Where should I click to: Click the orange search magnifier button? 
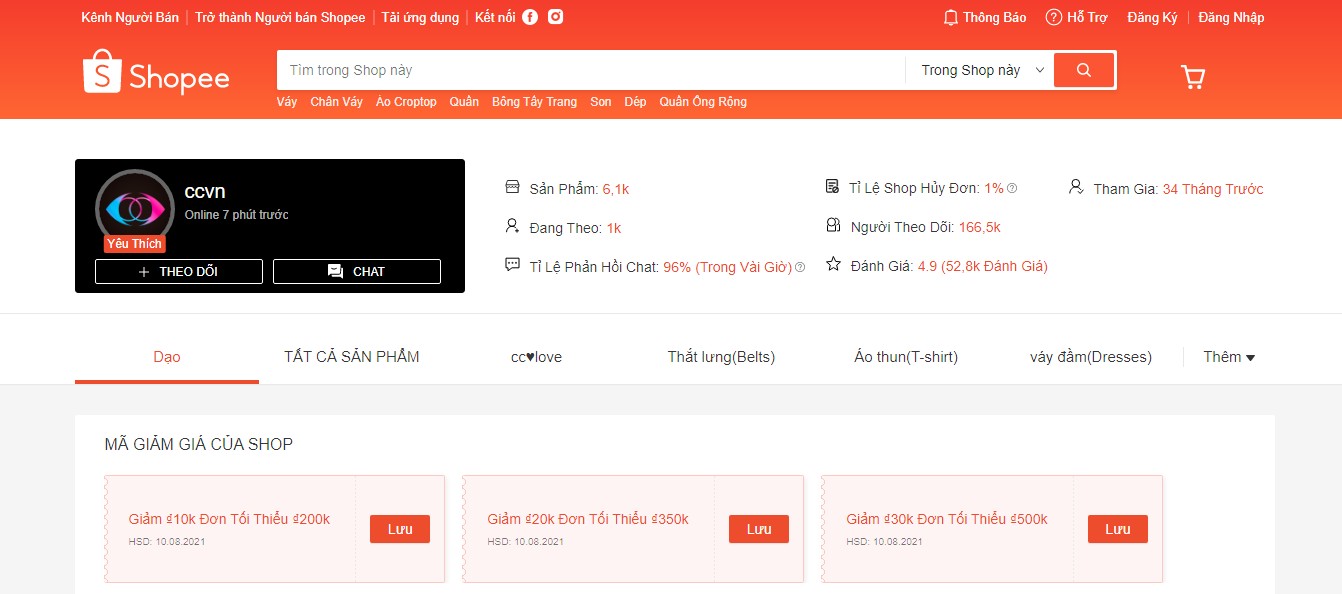pyautogui.click(x=1084, y=70)
